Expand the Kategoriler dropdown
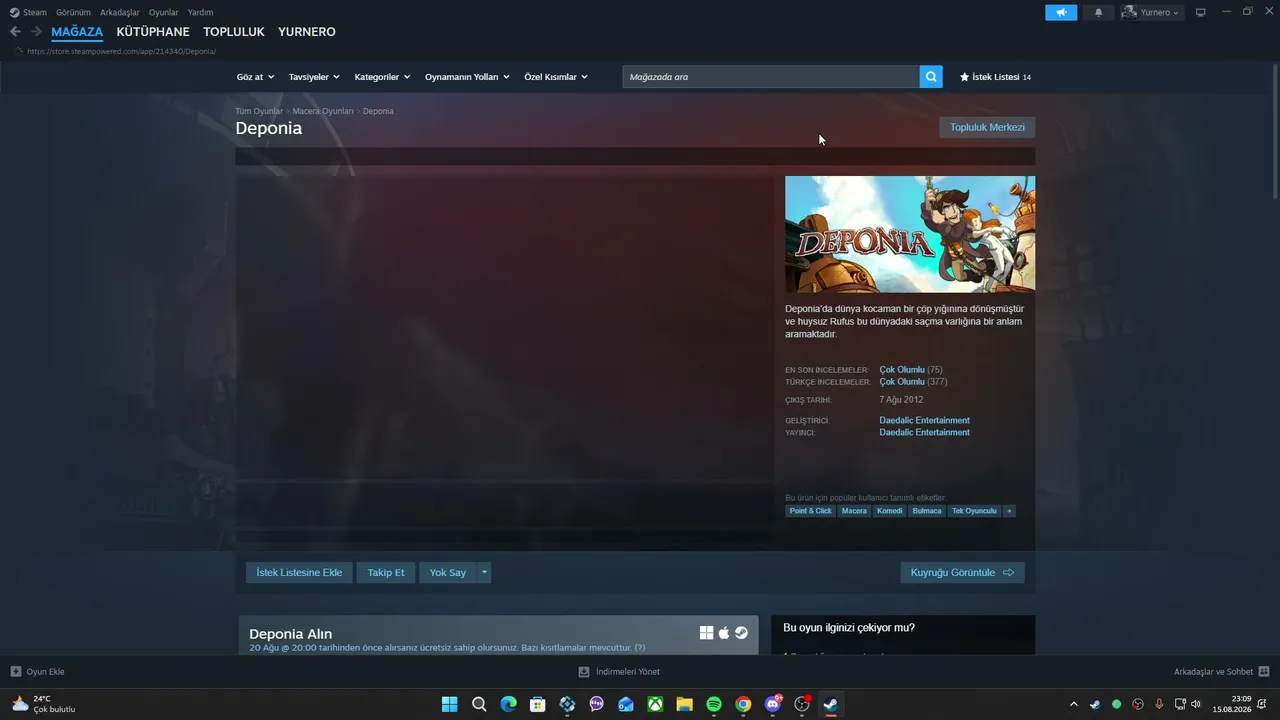Screen dimensions: 1280x720 (x=383, y=77)
